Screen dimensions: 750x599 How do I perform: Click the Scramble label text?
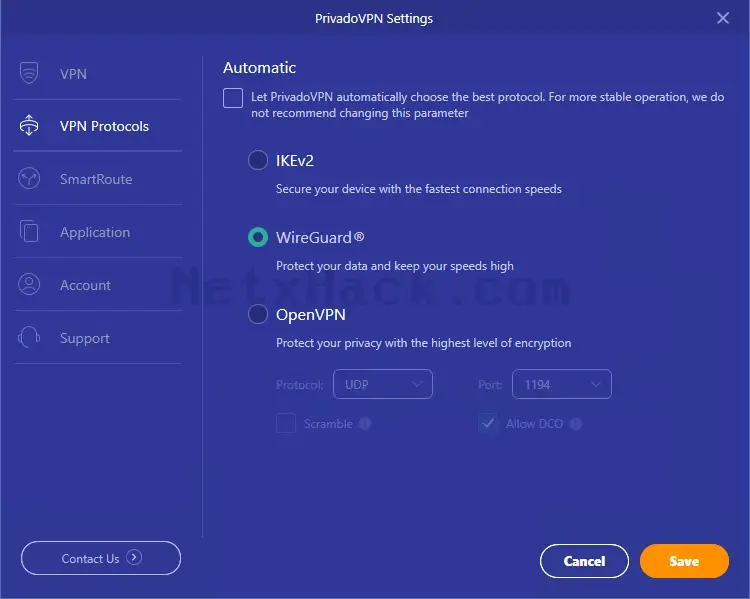click(x=328, y=424)
